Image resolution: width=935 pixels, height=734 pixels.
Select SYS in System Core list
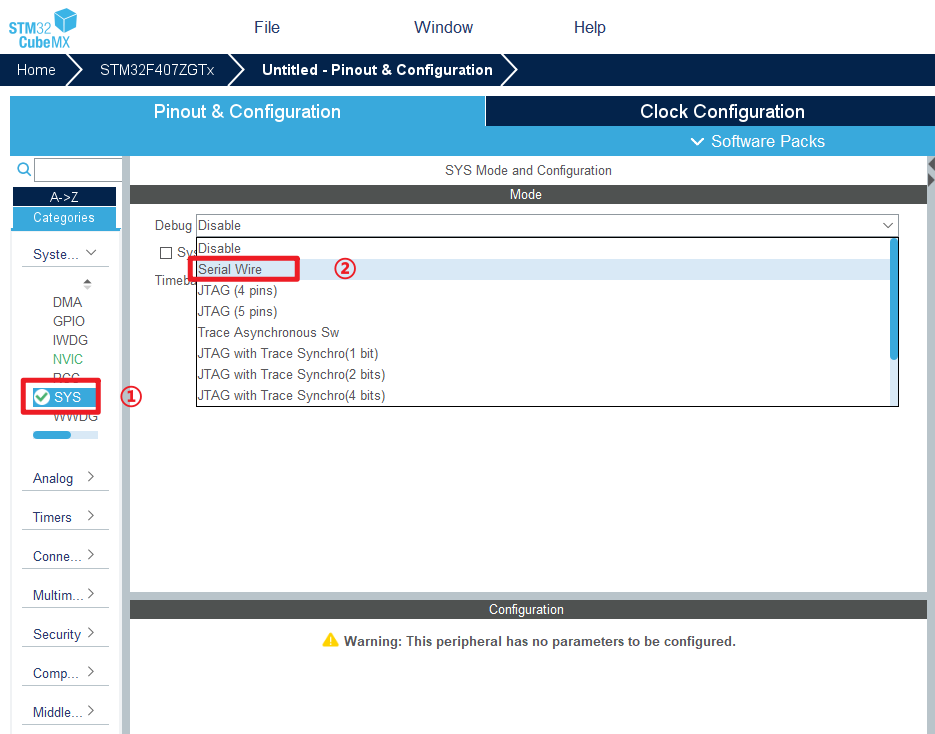(67, 397)
